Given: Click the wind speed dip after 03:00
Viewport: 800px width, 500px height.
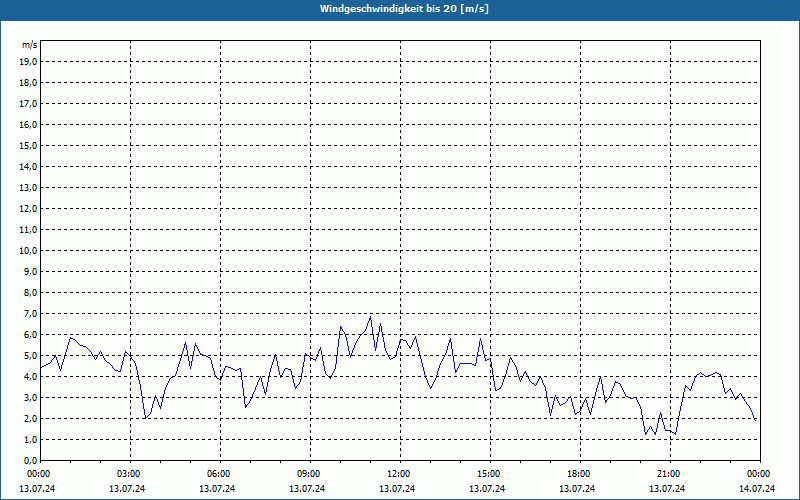Looking at the screenshot, I should coord(145,418).
